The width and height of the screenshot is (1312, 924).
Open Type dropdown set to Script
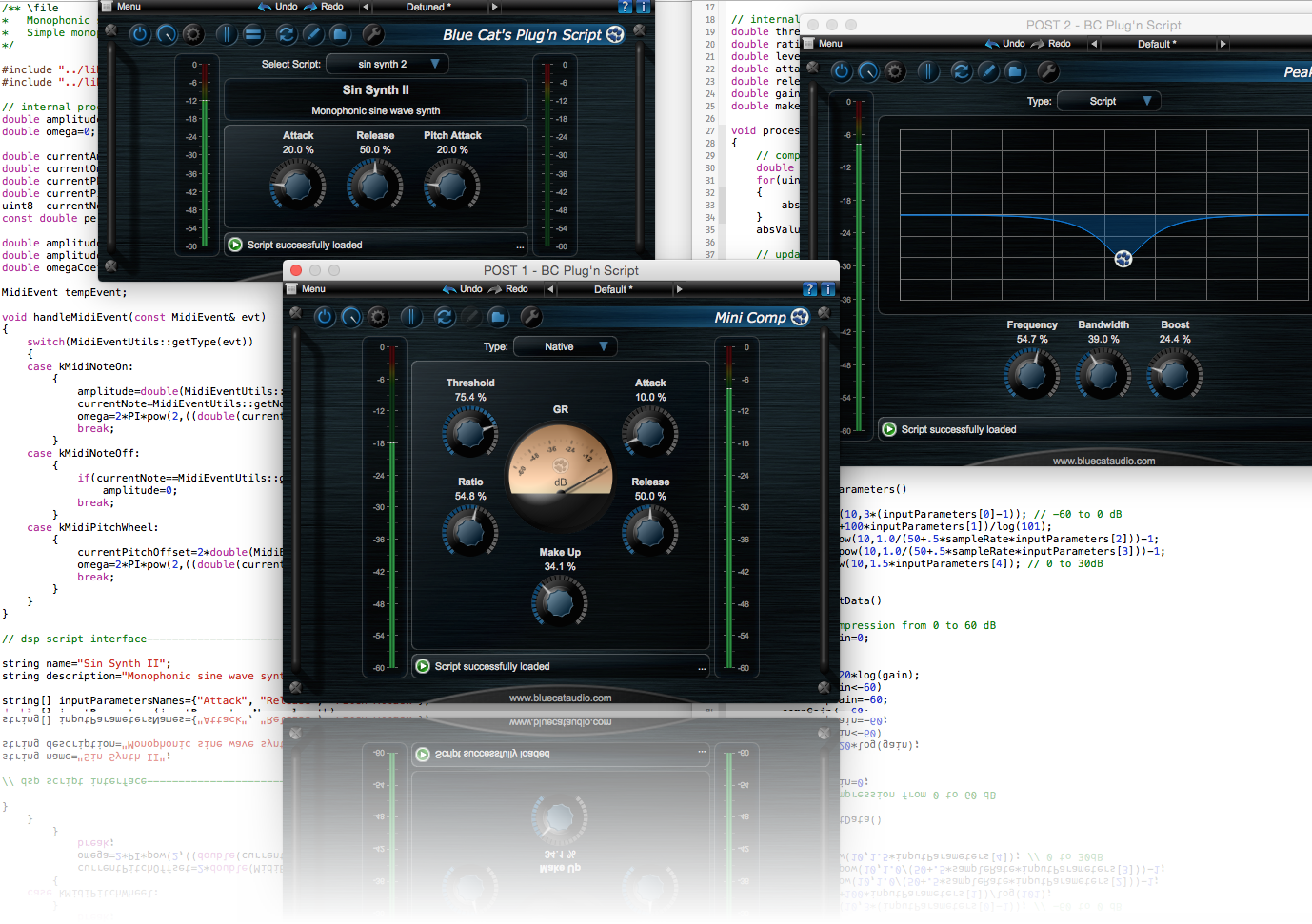[x=1109, y=101]
